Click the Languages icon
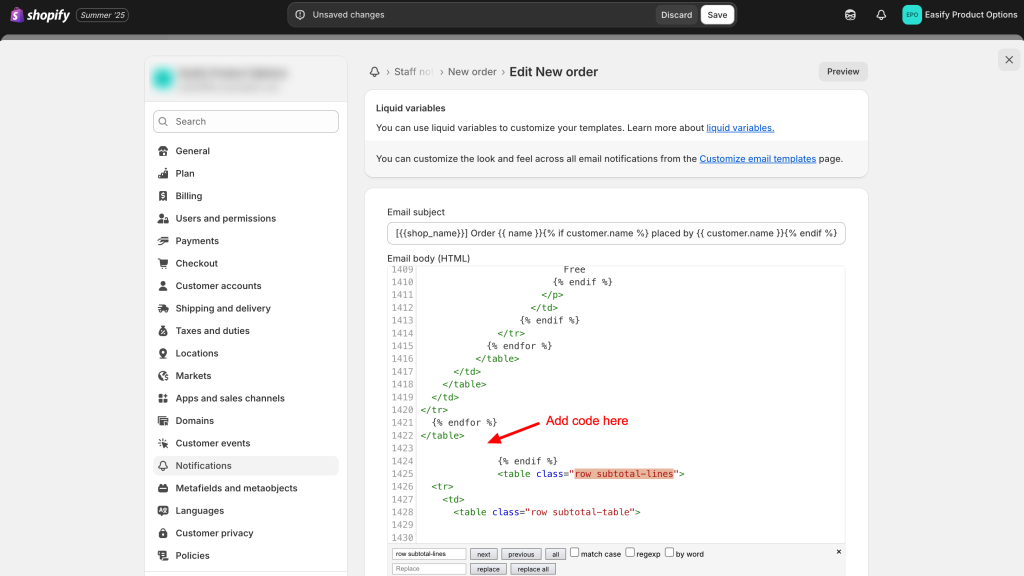Screen dimensions: 1024x576 pyautogui.click(x=163, y=511)
